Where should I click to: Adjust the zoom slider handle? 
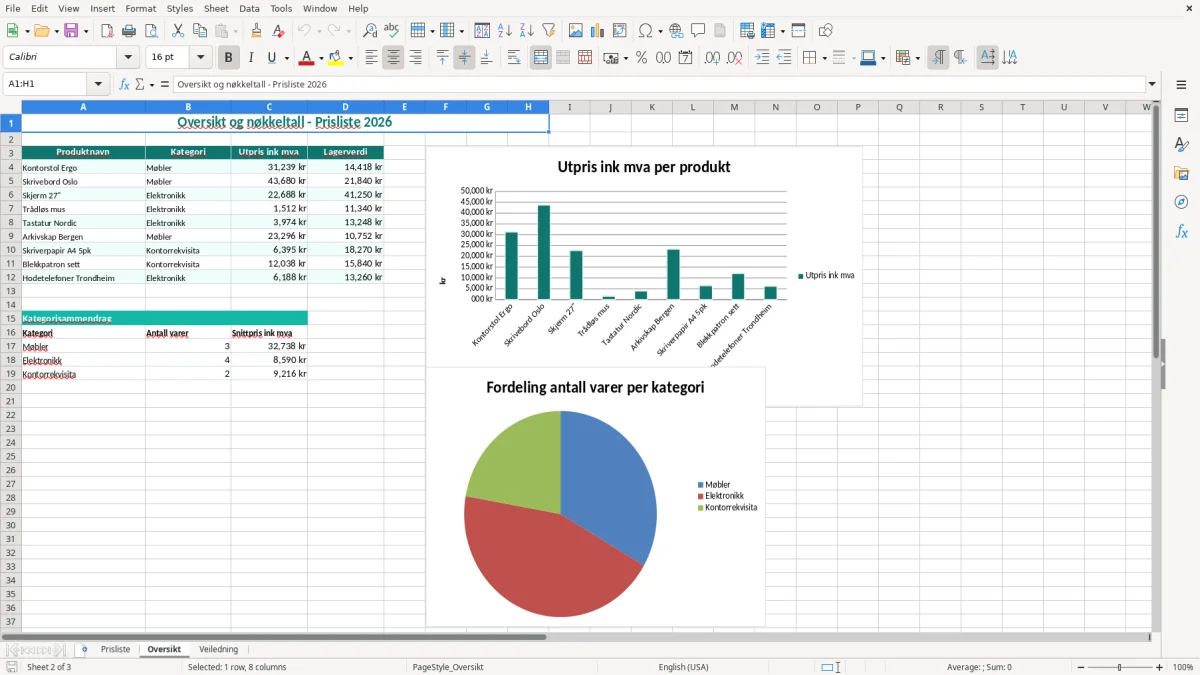coord(1120,667)
